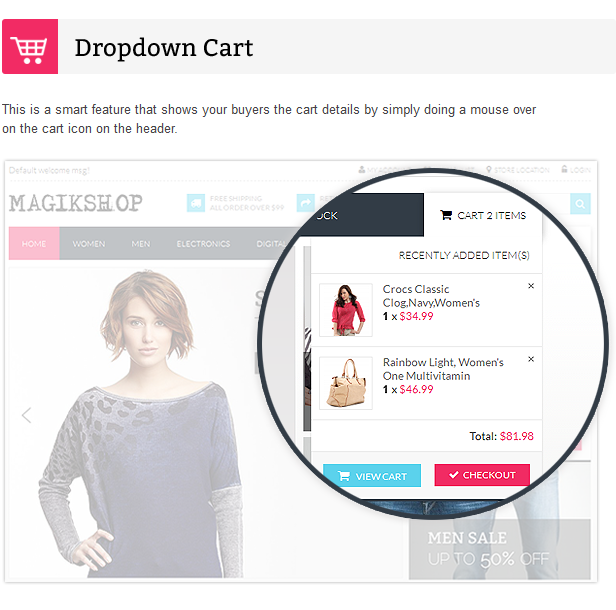
Task: Click the return arrow icon in header
Action: click(x=306, y=203)
